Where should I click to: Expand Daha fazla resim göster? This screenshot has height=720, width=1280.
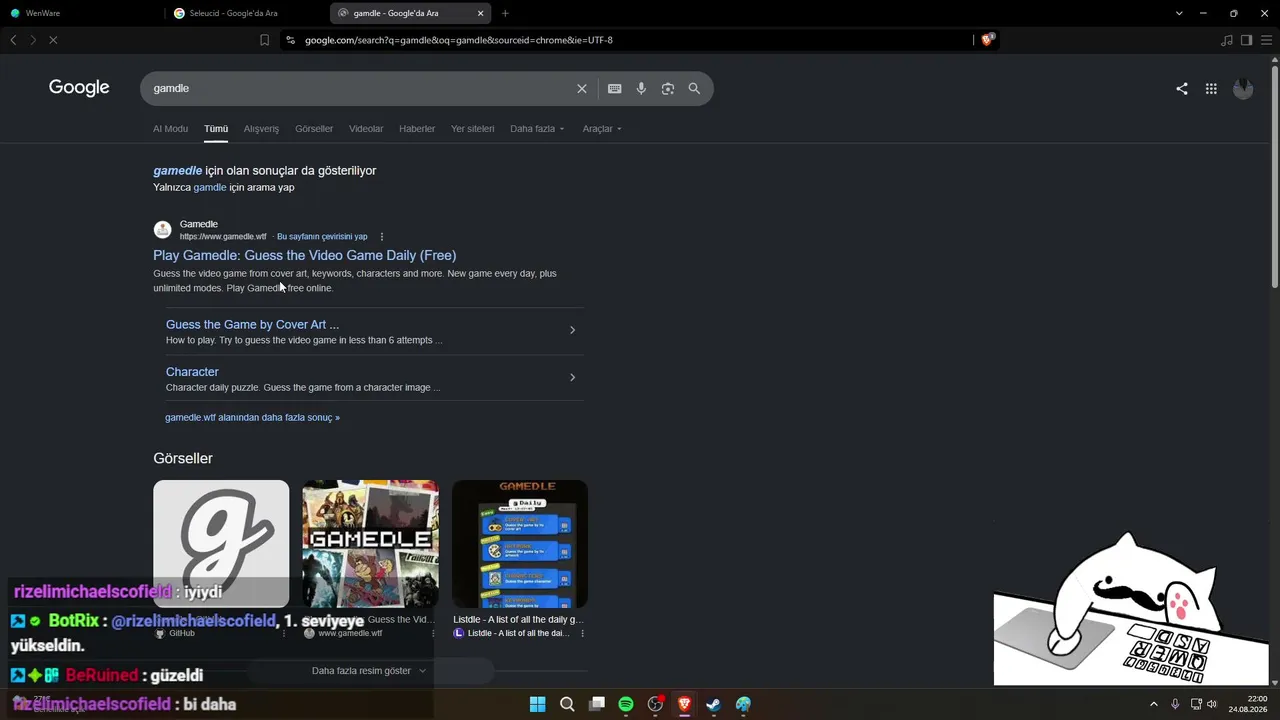369,671
